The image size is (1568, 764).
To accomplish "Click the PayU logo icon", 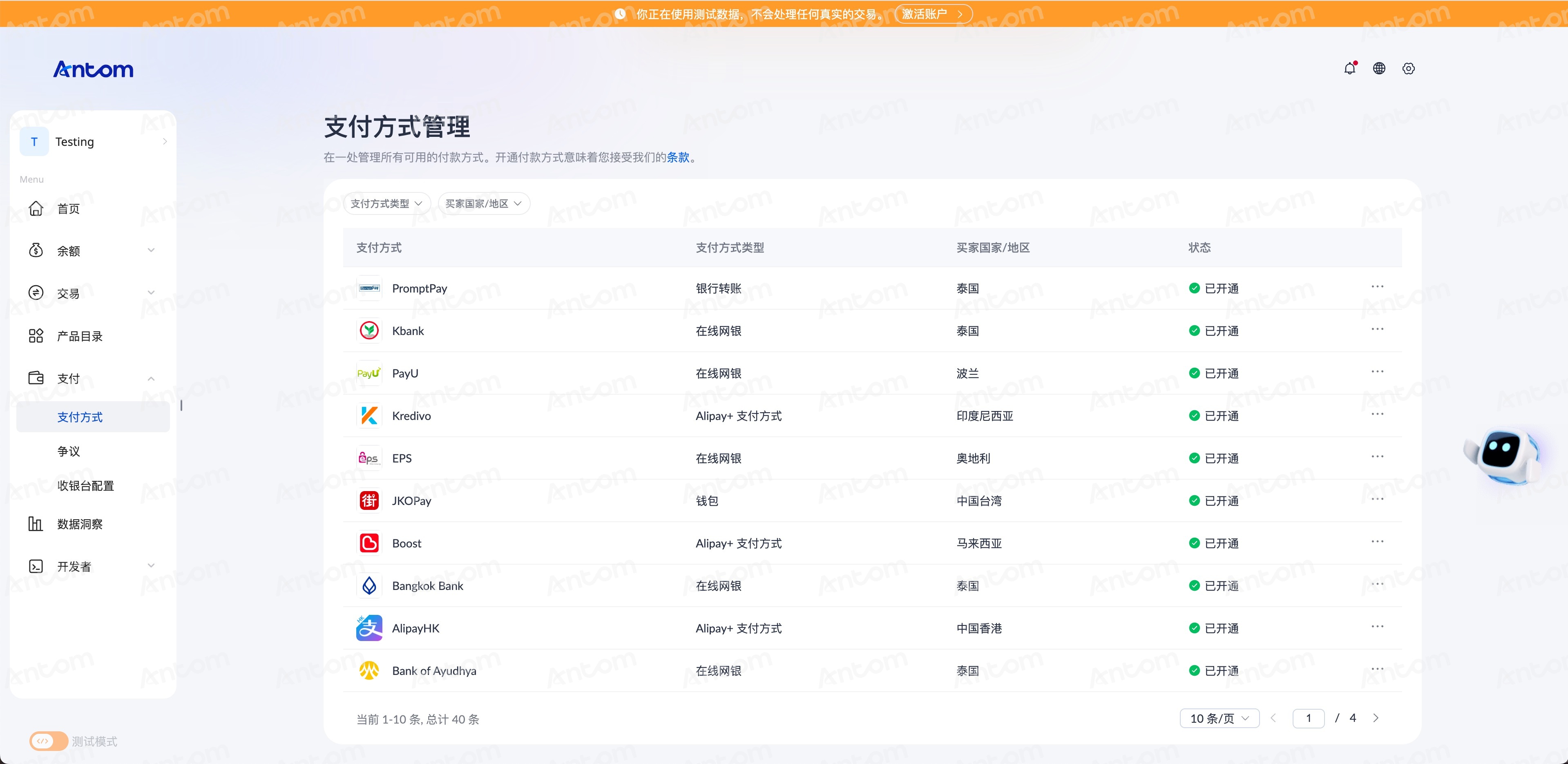I will pyautogui.click(x=369, y=373).
